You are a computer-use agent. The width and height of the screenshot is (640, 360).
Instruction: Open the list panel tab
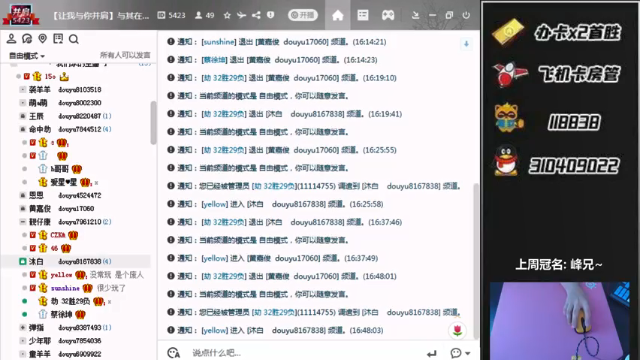(x=363, y=16)
